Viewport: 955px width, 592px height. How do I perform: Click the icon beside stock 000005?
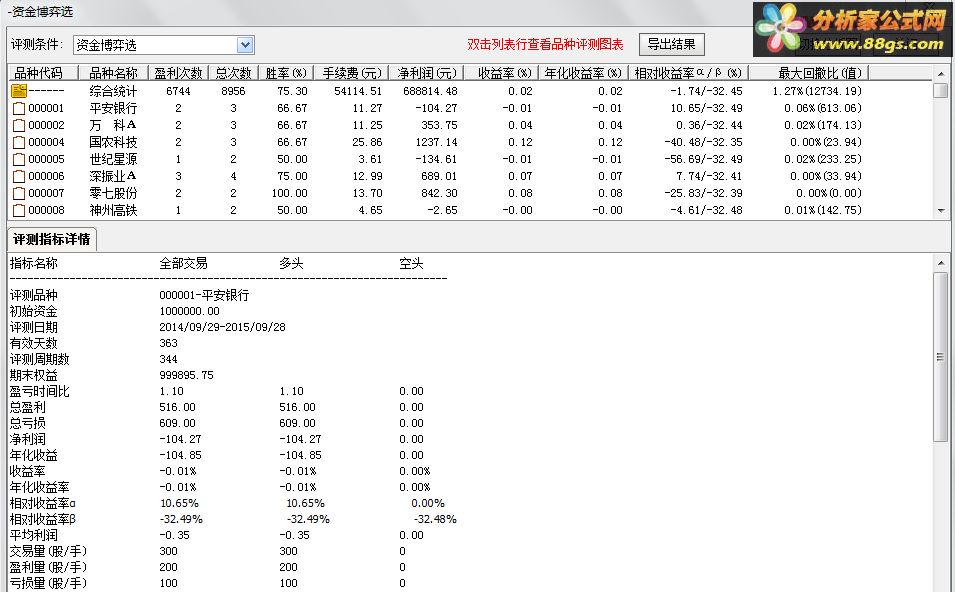click(19, 160)
